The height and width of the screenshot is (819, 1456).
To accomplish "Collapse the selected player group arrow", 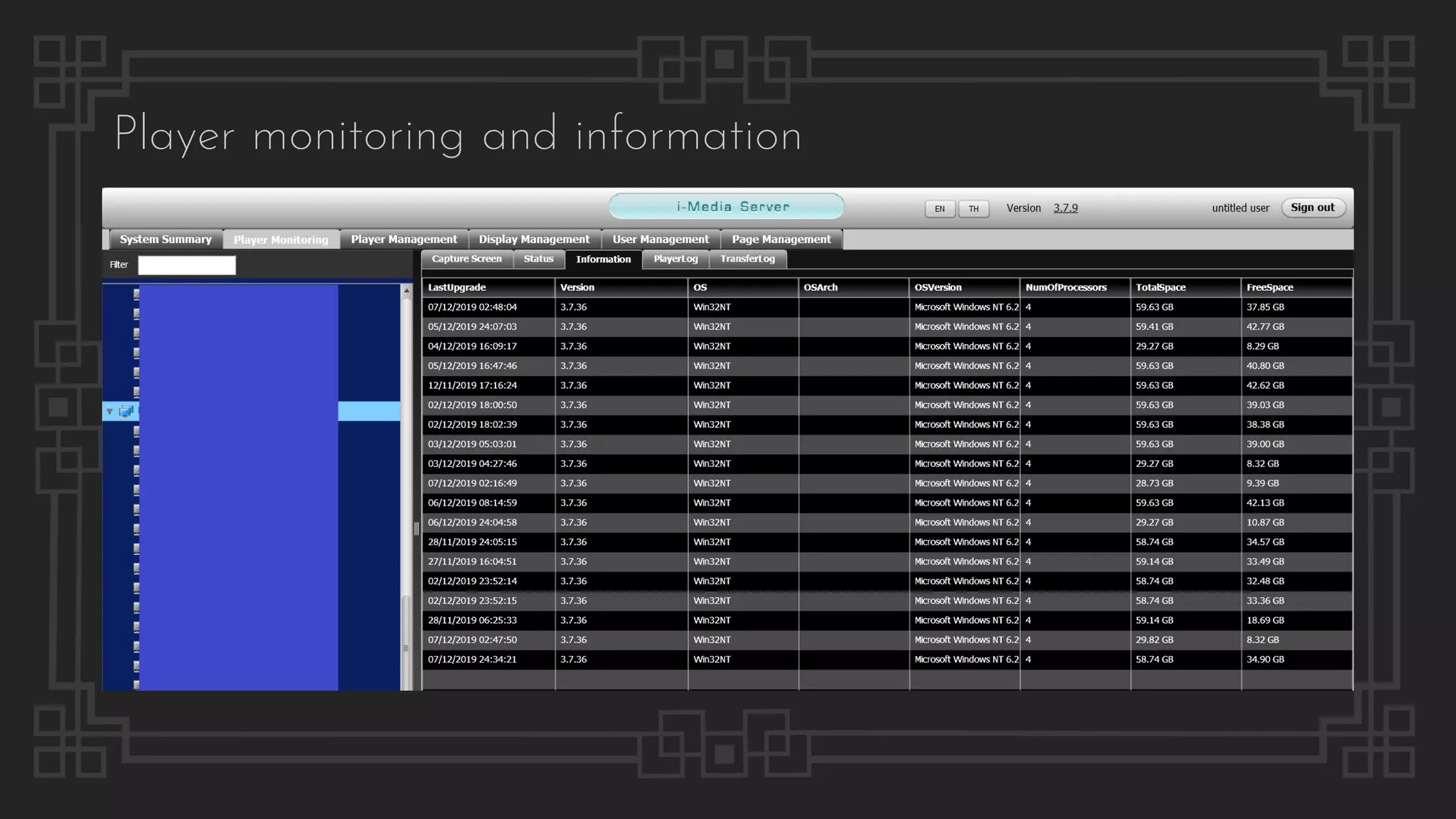I will click(x=109, y=412).
